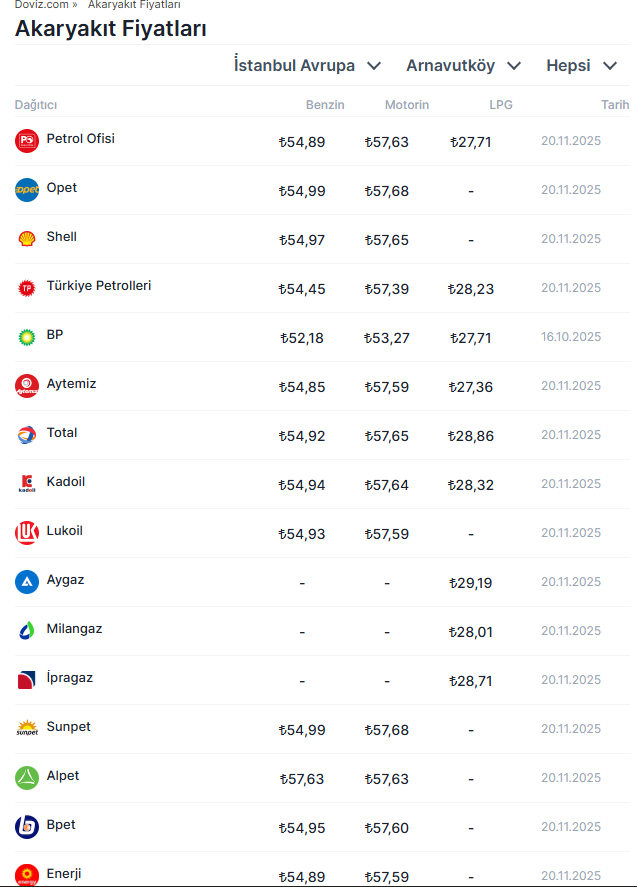The image size is (637, 887).
Task: Click the Aygaz logo icon
Action: pos(27,582)
